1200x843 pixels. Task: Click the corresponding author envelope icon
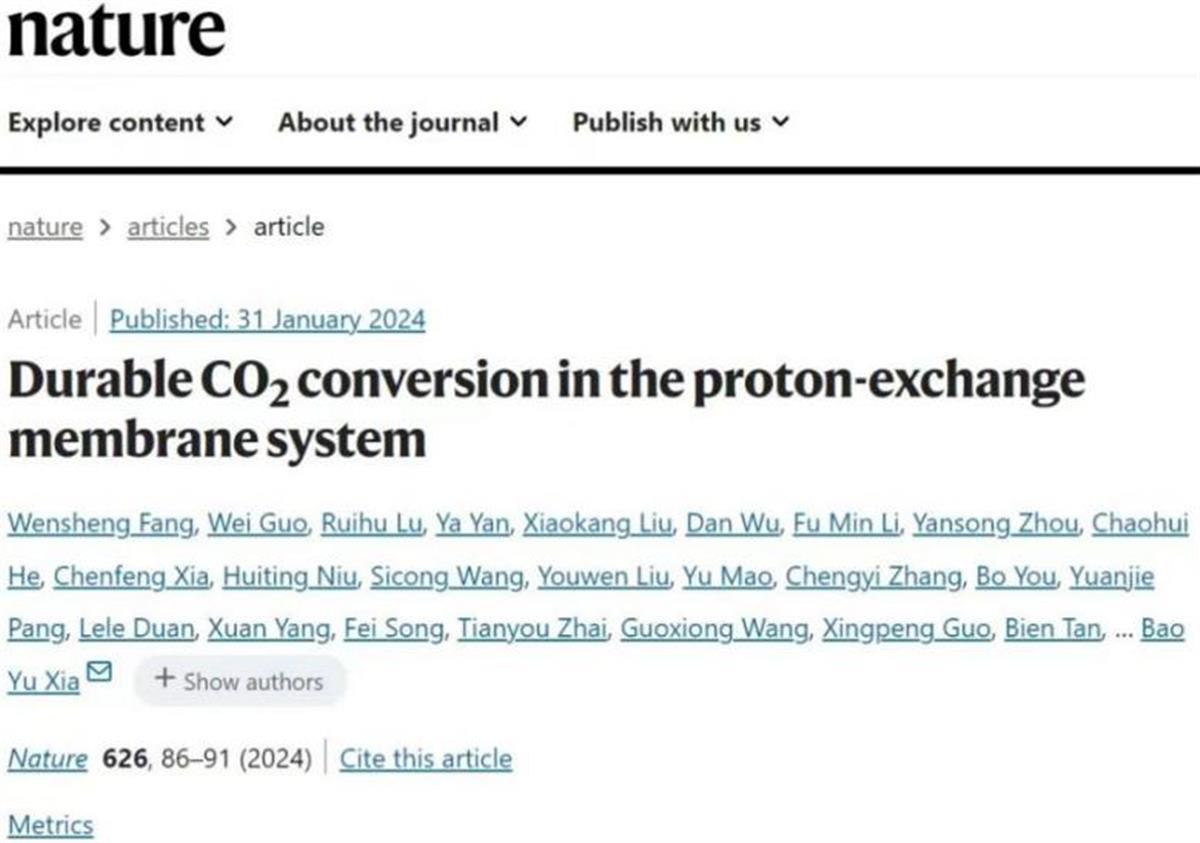coord(99,672)
